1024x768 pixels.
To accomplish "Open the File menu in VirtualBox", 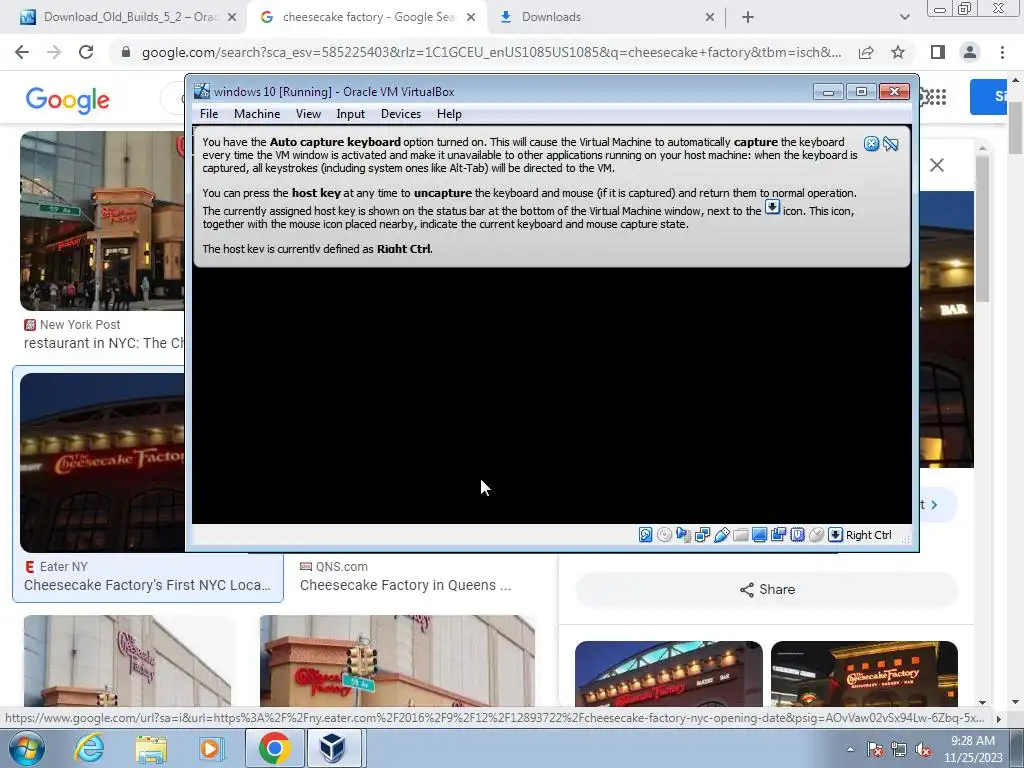I will [209, 114].
